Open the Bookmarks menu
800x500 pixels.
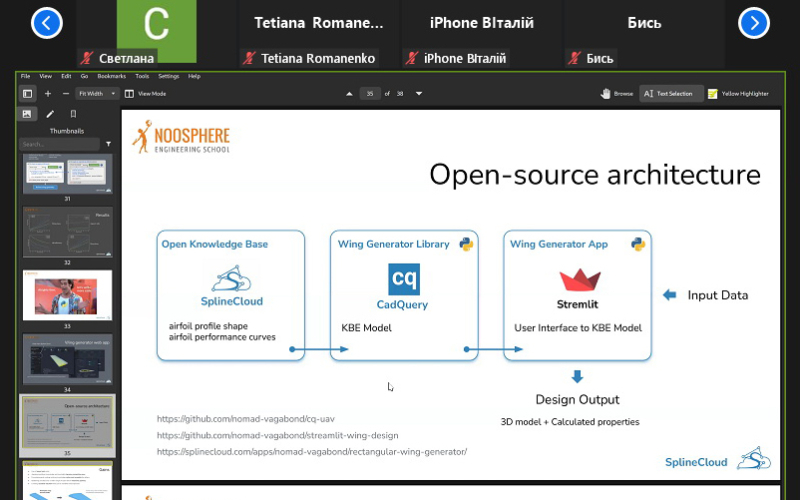coord(111,76)
